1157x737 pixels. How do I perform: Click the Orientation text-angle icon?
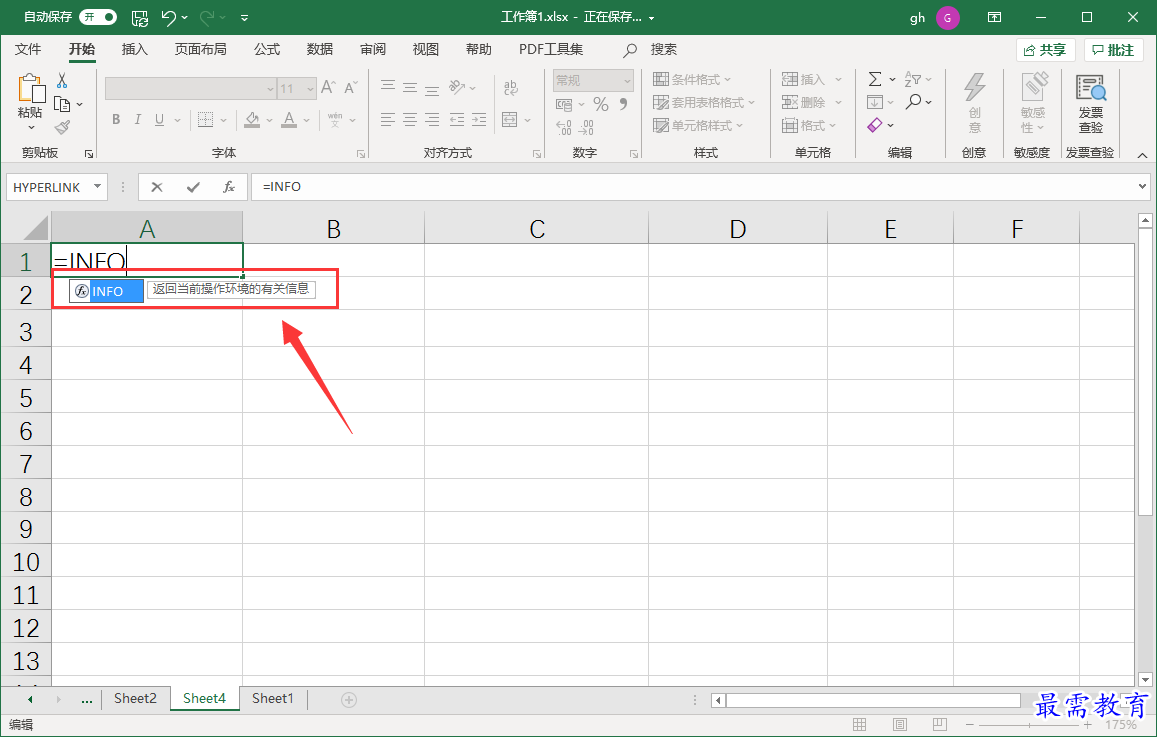point(457,87)
